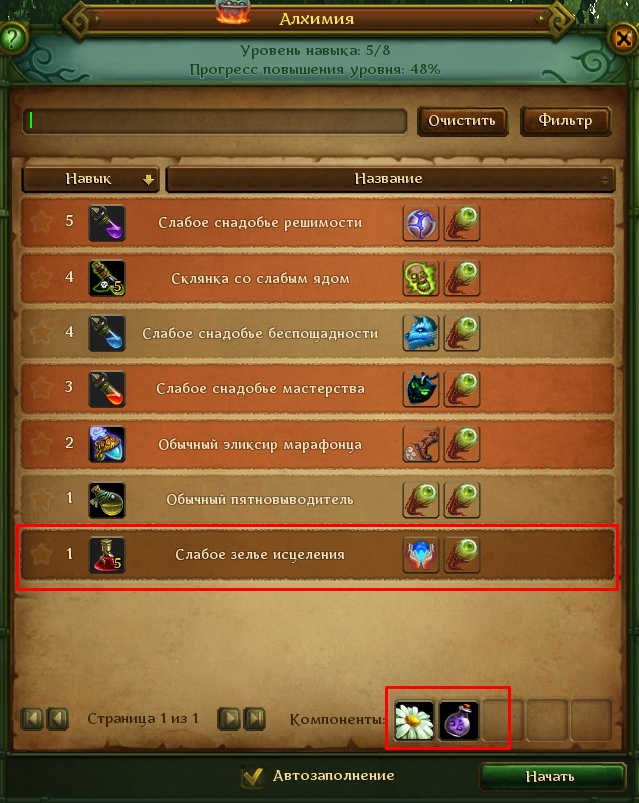Select the blue wolf ingredient icon
639x803 pixels.
[420, 333]
